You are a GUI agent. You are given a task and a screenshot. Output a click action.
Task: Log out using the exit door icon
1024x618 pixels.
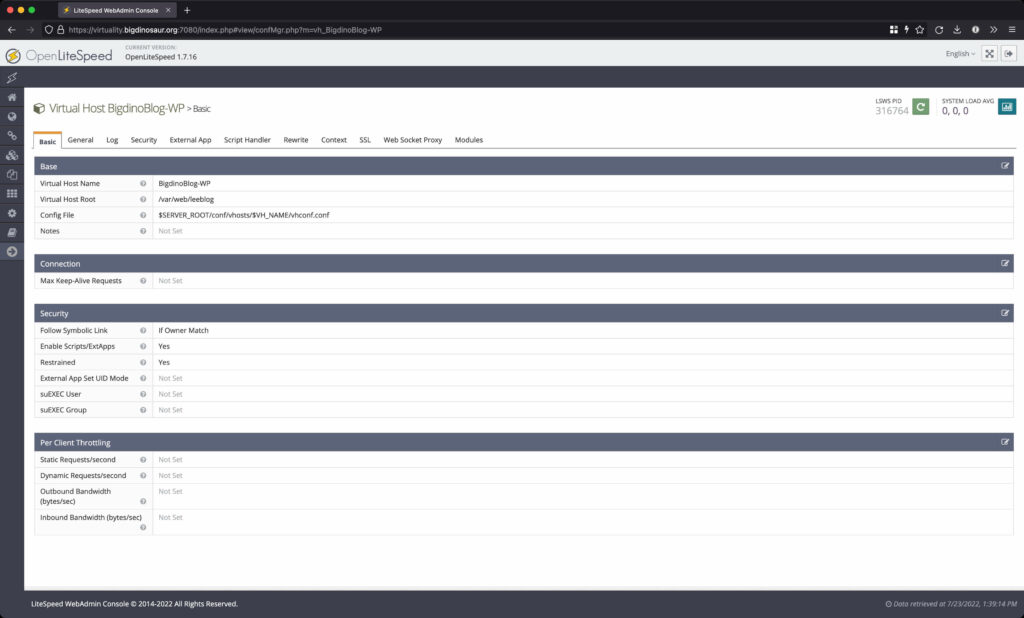point(1010,53)
